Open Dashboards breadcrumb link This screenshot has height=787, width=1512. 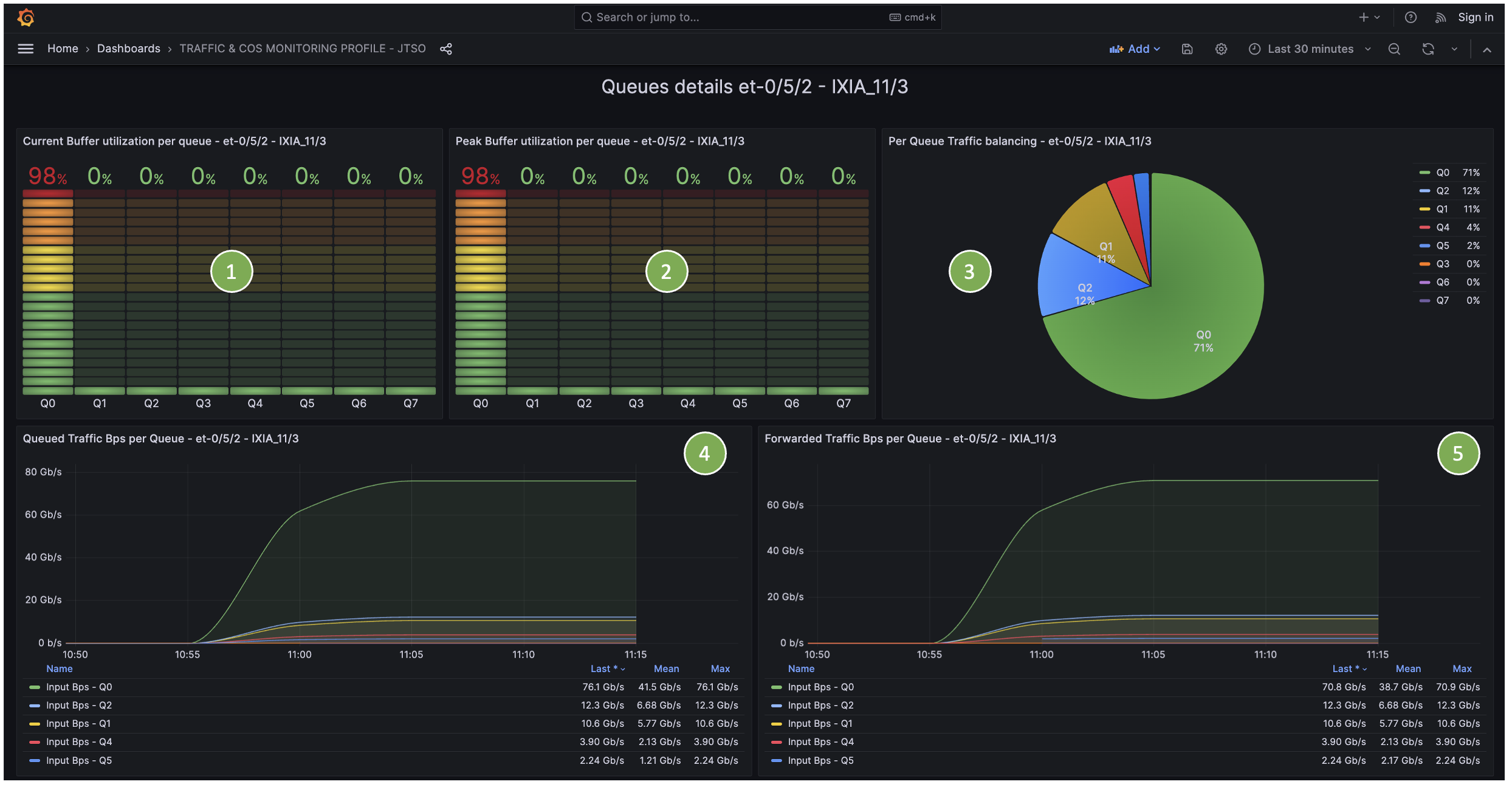[129, 49]
